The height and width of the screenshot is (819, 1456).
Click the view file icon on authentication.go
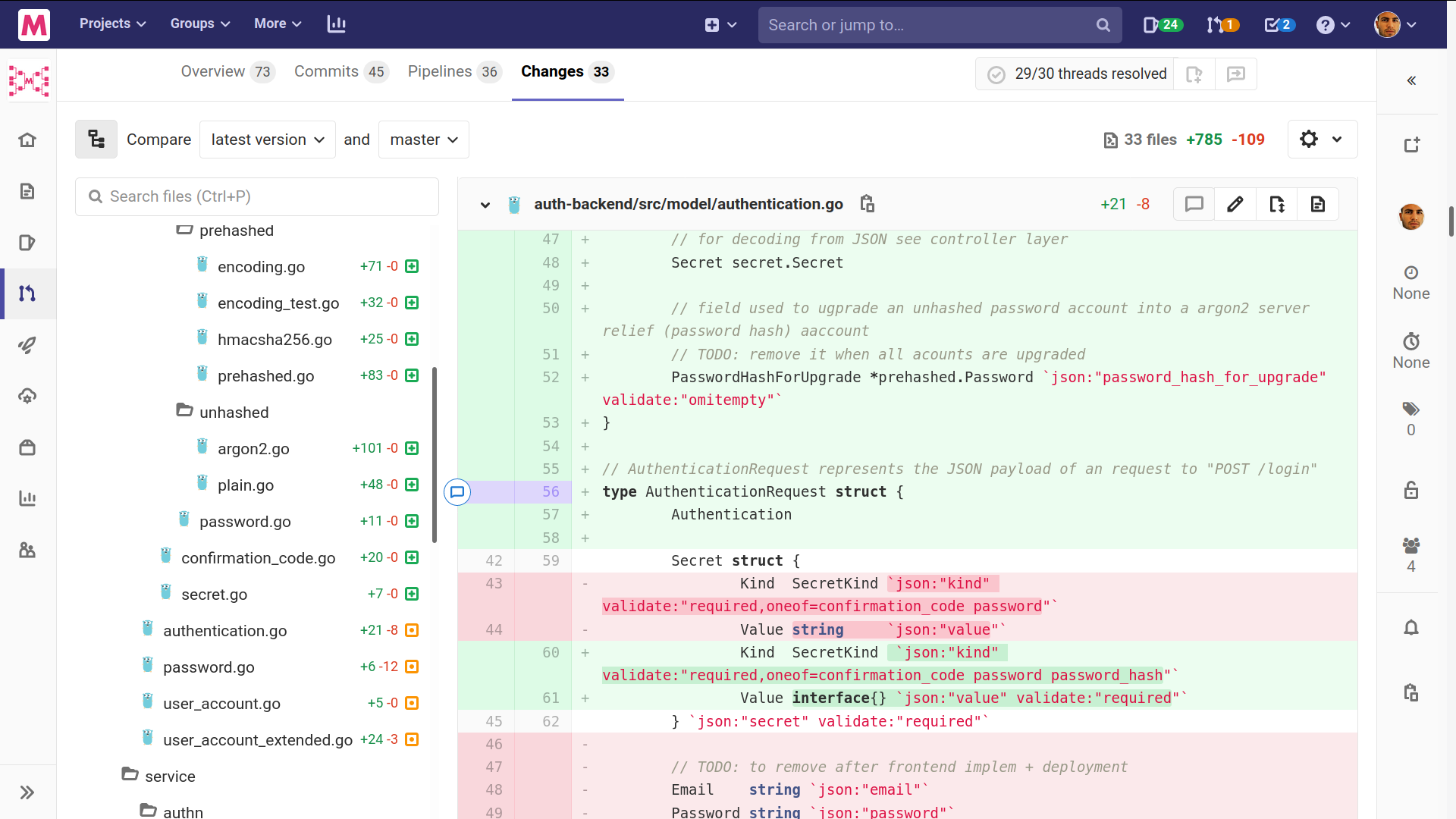pos(1318,204)
